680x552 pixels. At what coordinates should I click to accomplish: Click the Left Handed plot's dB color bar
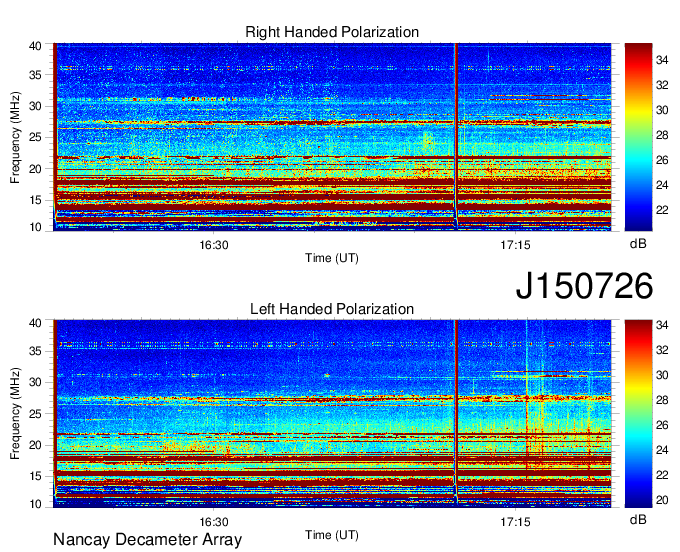pyautogui.click(x=638, y=414)
